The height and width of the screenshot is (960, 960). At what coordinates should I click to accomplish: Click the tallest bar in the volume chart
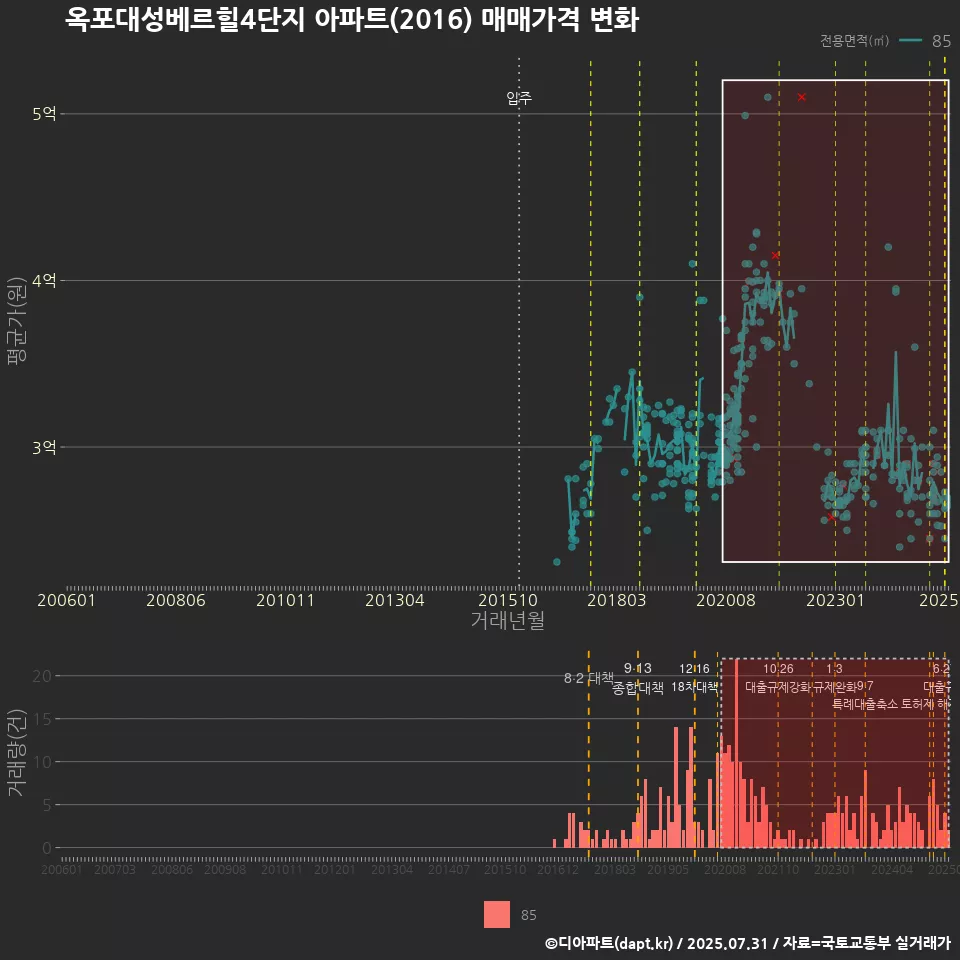point(736,753)
